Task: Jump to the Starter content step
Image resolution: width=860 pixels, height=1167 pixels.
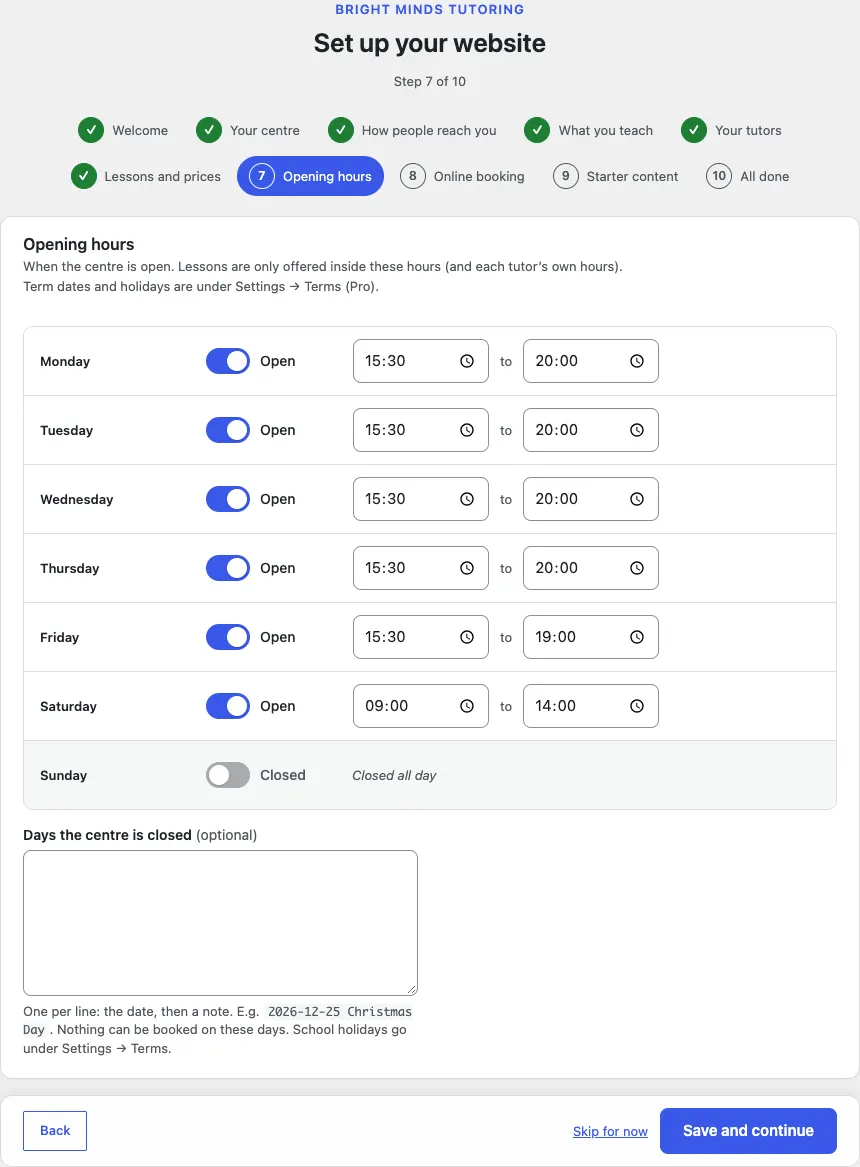Action: tap(616, 176)
